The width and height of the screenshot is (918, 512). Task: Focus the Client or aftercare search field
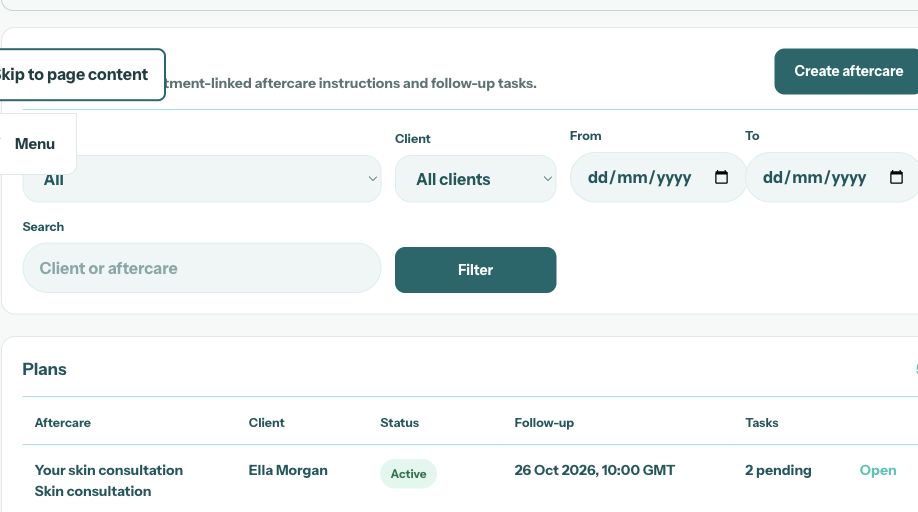coord(201,268)
